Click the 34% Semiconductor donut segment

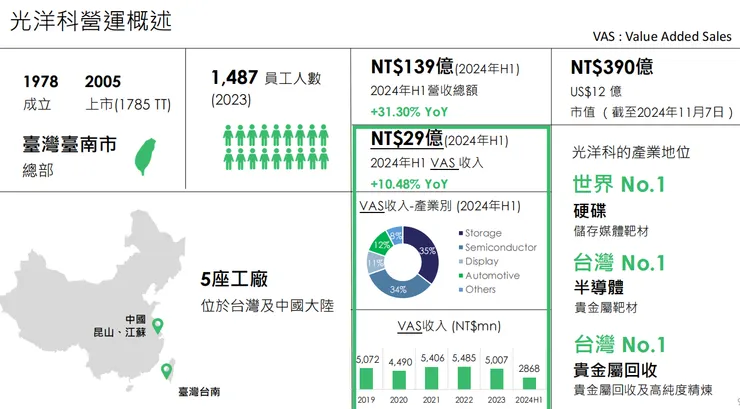(x=399, y=287)
